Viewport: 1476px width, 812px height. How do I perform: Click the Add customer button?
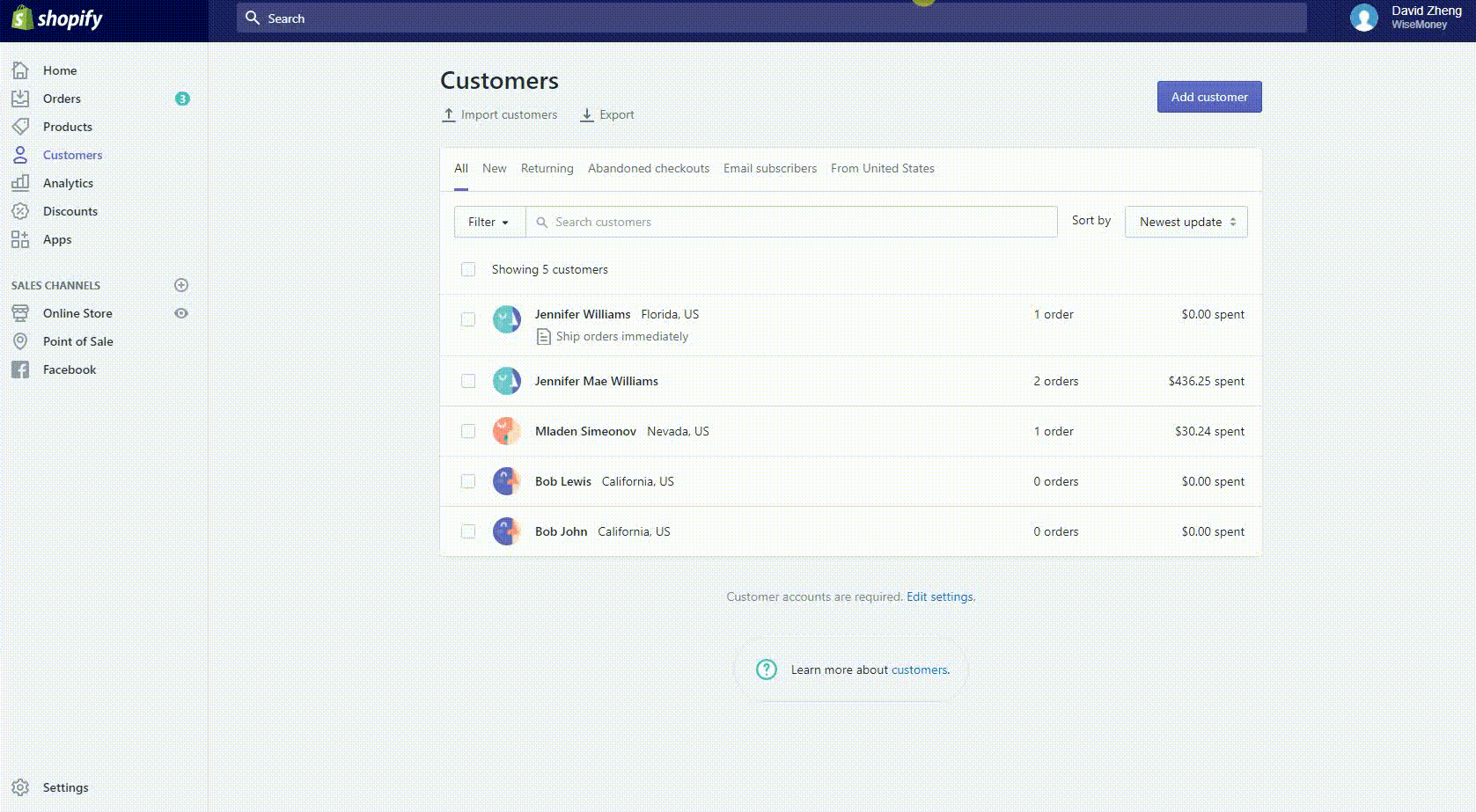click(1209, 97)
